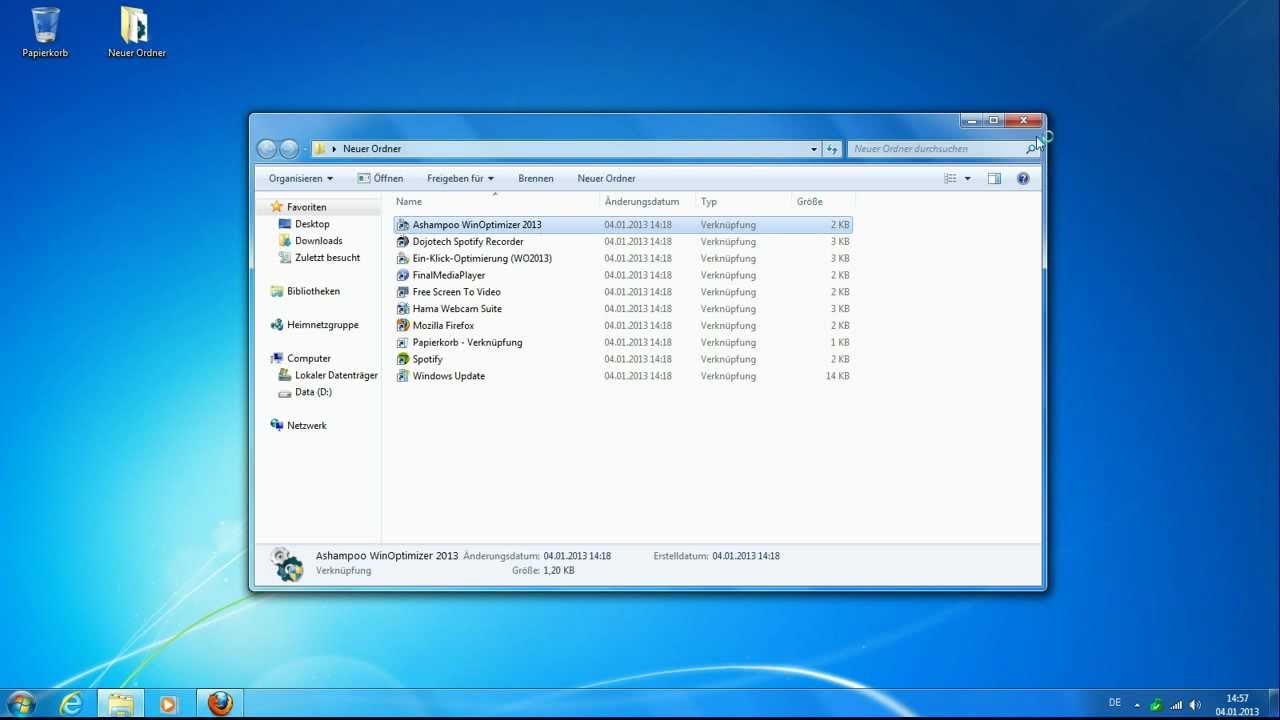This screenshot has width=1280, height=720.
Task: Refresh the folder view via address bar
Action: pyautogui.click(x=832, y=149)
